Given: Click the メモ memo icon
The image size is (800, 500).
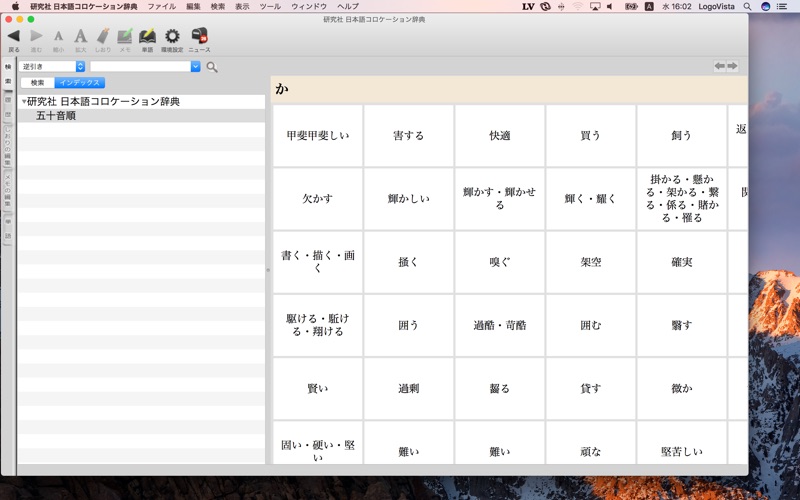Looking at the screenshot, I should click(x=125, y=37).
